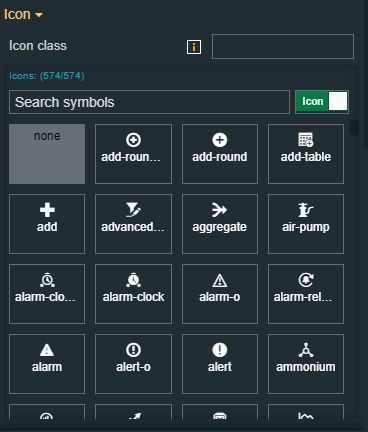The width and height of the screenshot is (368, 432).
Task: Select the filled alarm-clock icon
Action: (133, 294)
